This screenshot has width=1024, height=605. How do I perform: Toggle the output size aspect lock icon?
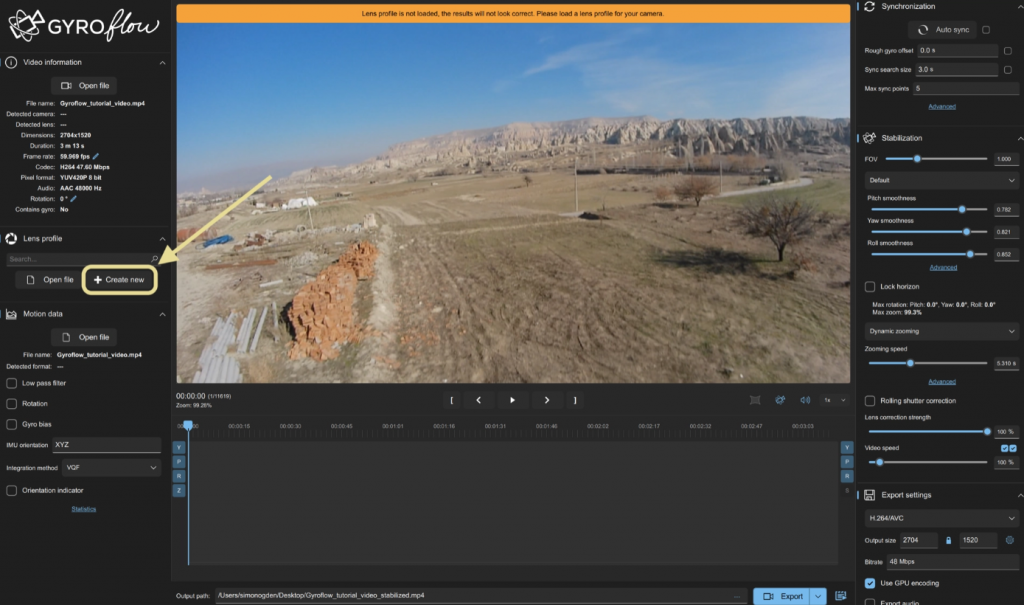949,540
